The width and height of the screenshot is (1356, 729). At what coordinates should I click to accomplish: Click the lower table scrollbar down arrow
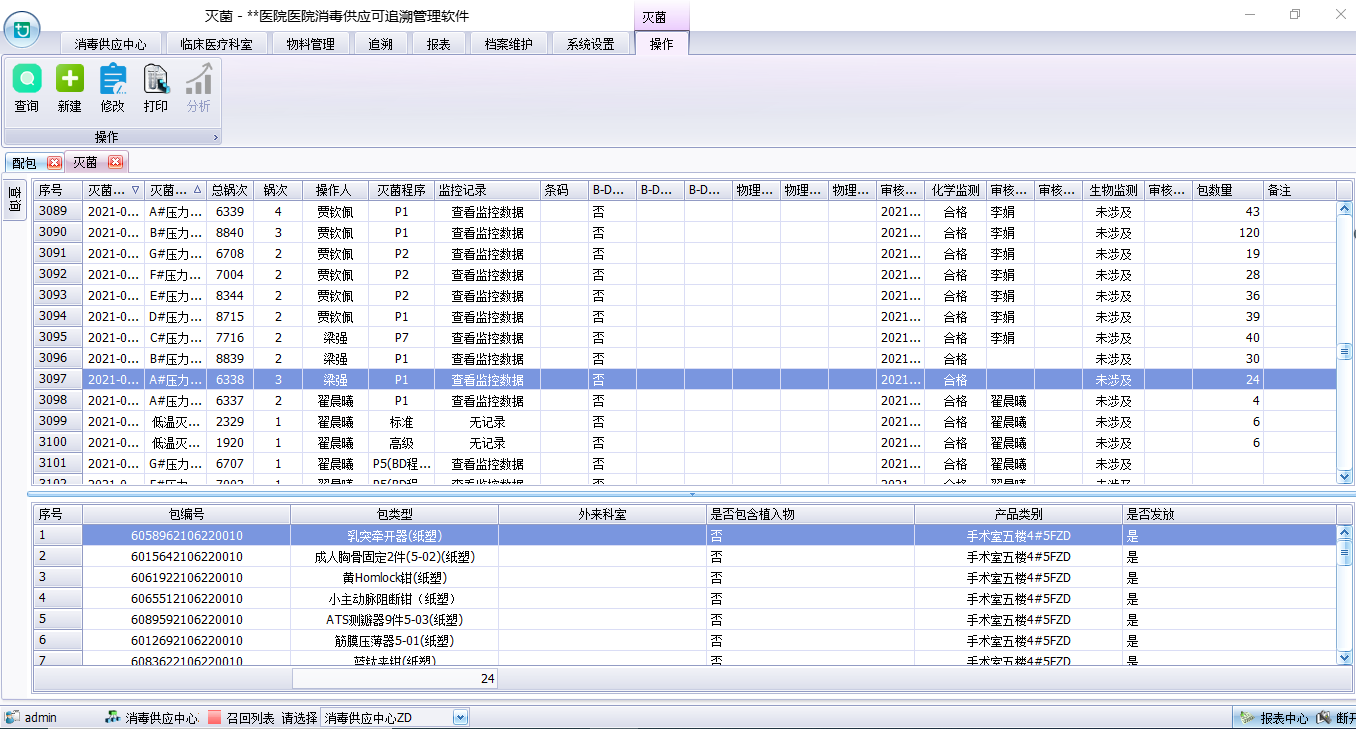[1345, 657]
